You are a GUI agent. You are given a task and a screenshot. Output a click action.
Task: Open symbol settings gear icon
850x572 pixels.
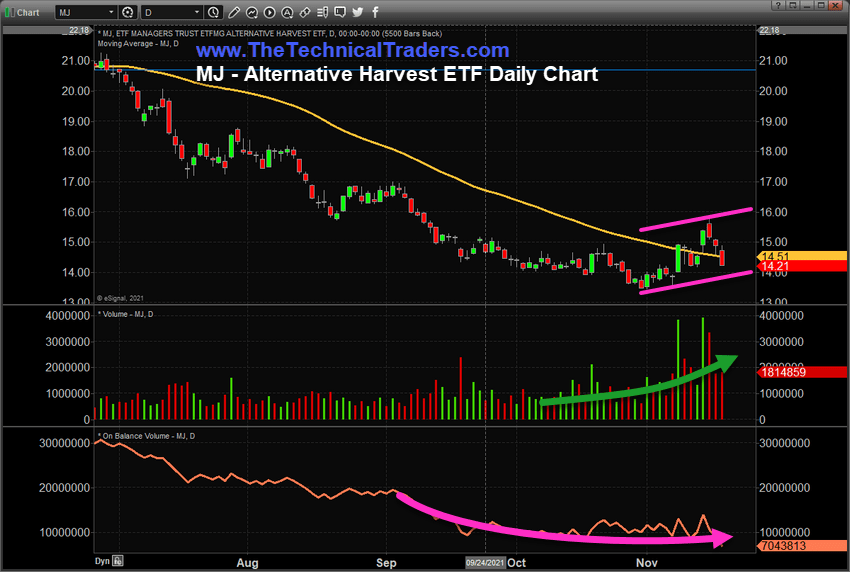click(x=128, y=12)
